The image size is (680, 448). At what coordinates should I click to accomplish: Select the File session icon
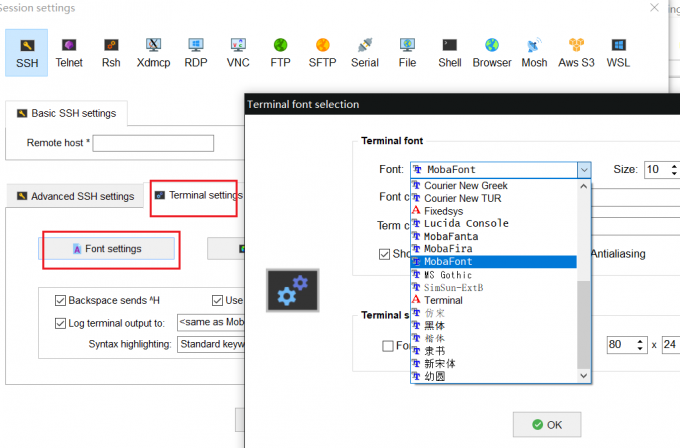[x=407, y=53]
